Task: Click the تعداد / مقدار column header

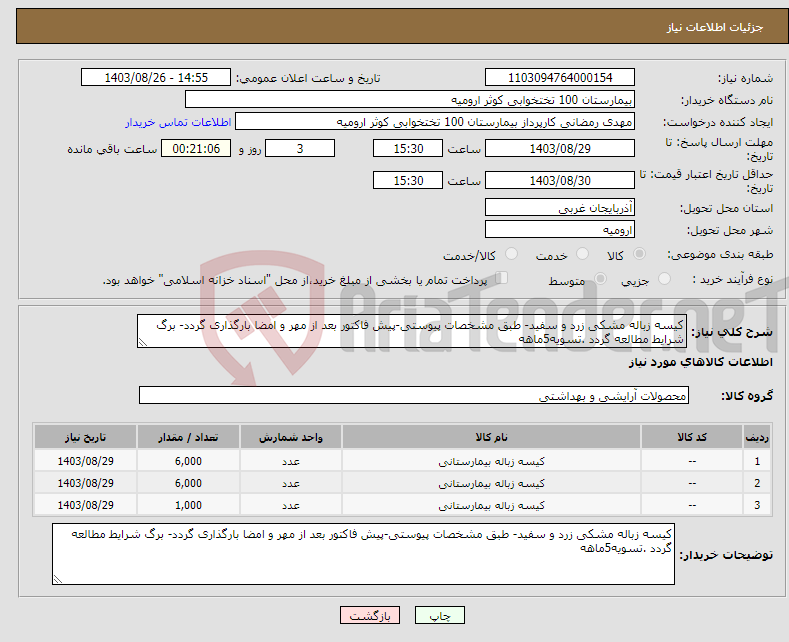Action: pyautogui.click(x=188, y=437)
